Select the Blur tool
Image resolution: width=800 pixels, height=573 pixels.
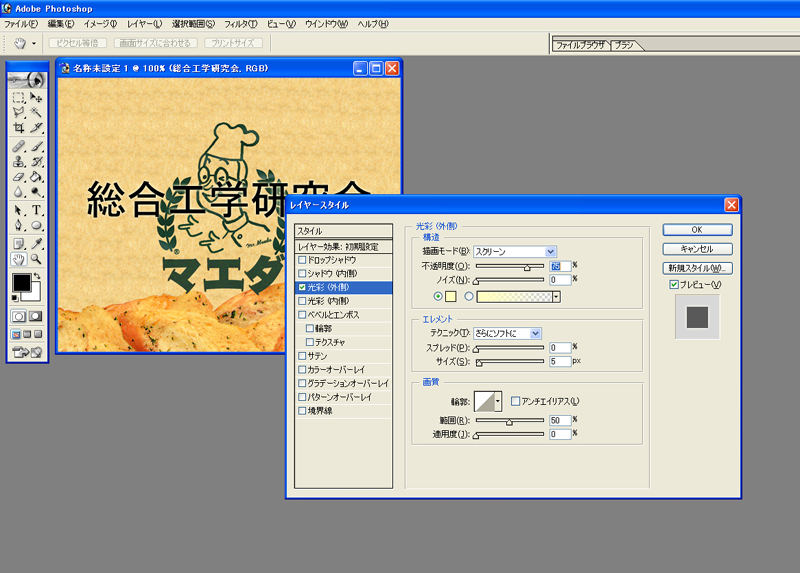(x=19, y=192)
